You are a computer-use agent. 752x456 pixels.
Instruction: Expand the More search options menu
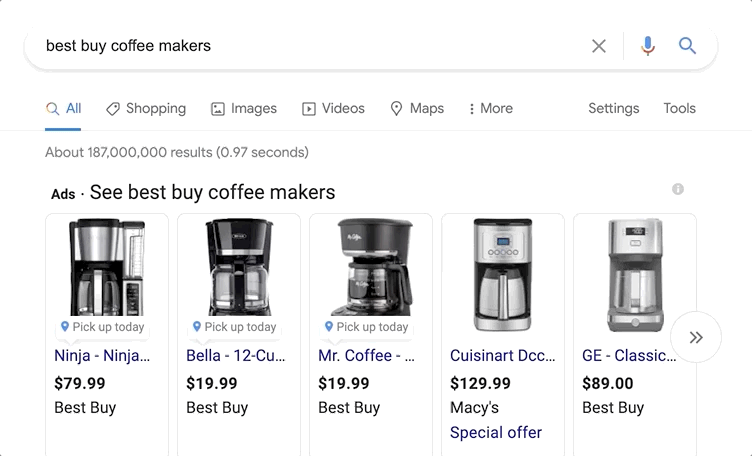click(490, 108)
